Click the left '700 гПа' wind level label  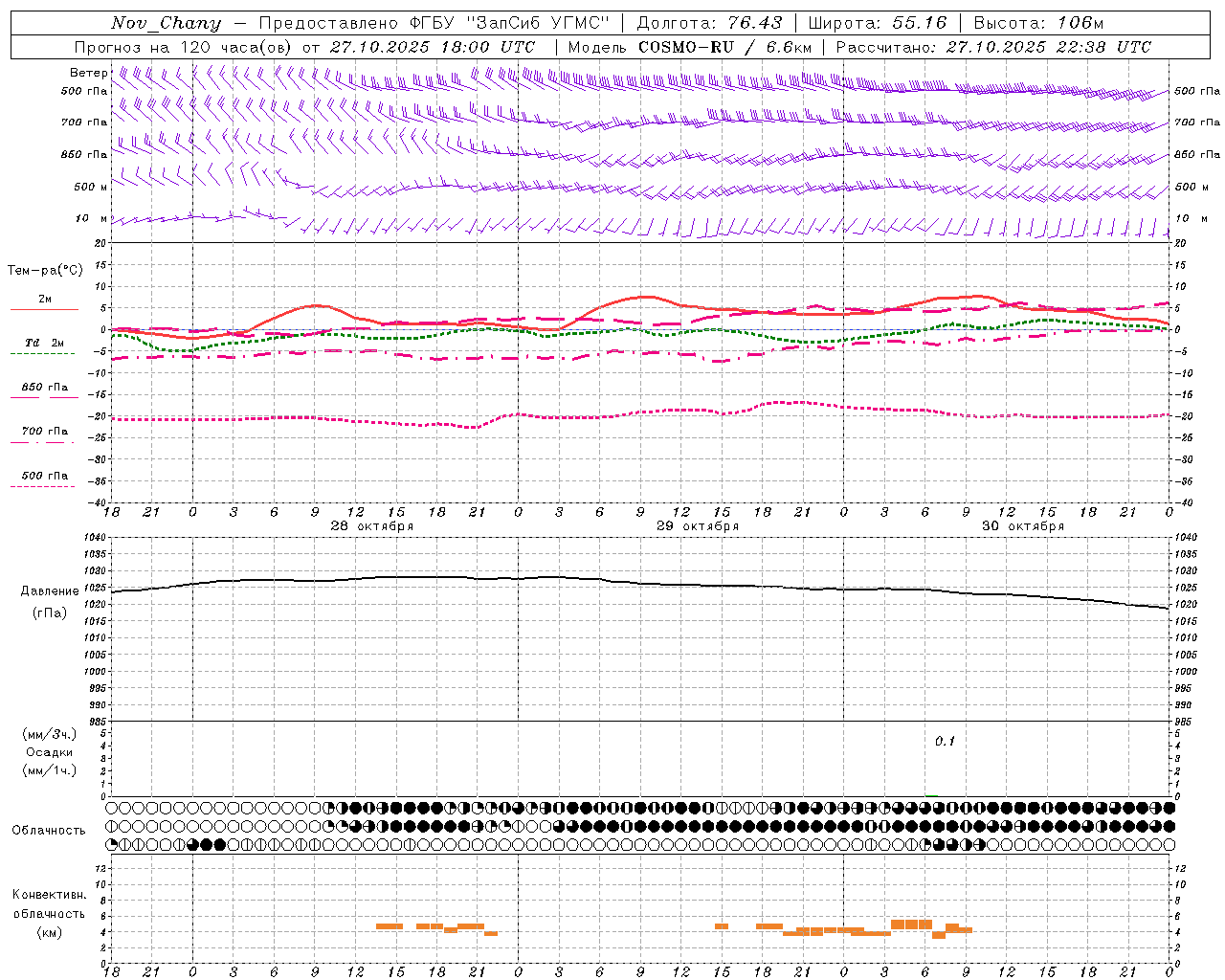click(84, 122)
